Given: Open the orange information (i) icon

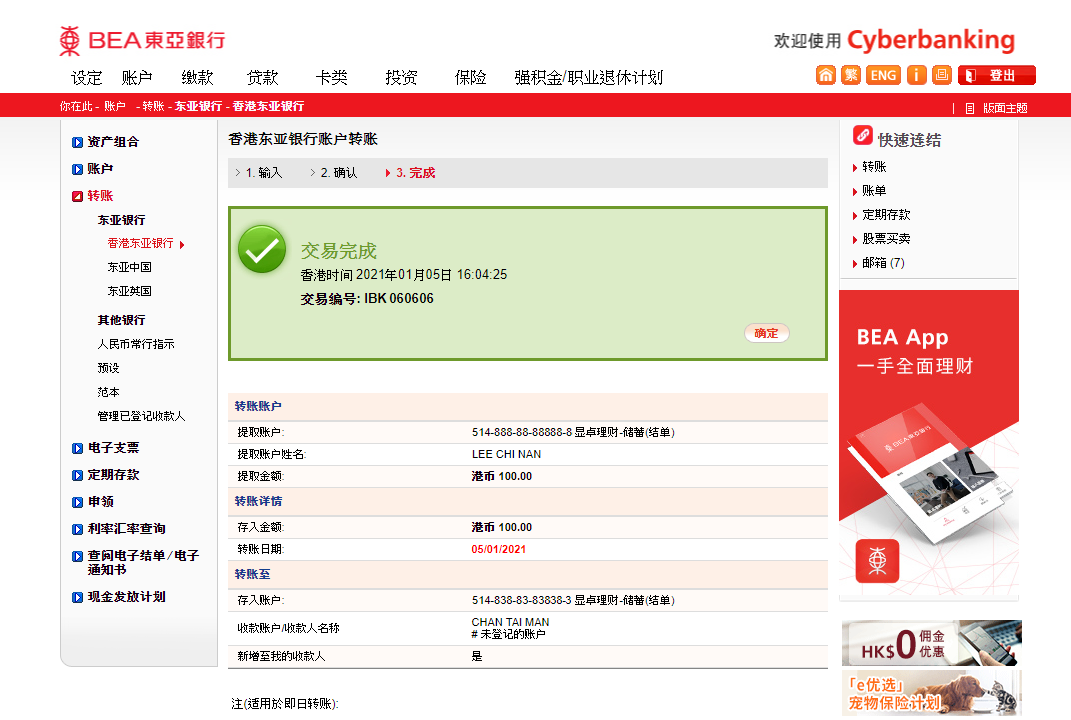Looking at the screenshot, I should coord(917,75).
